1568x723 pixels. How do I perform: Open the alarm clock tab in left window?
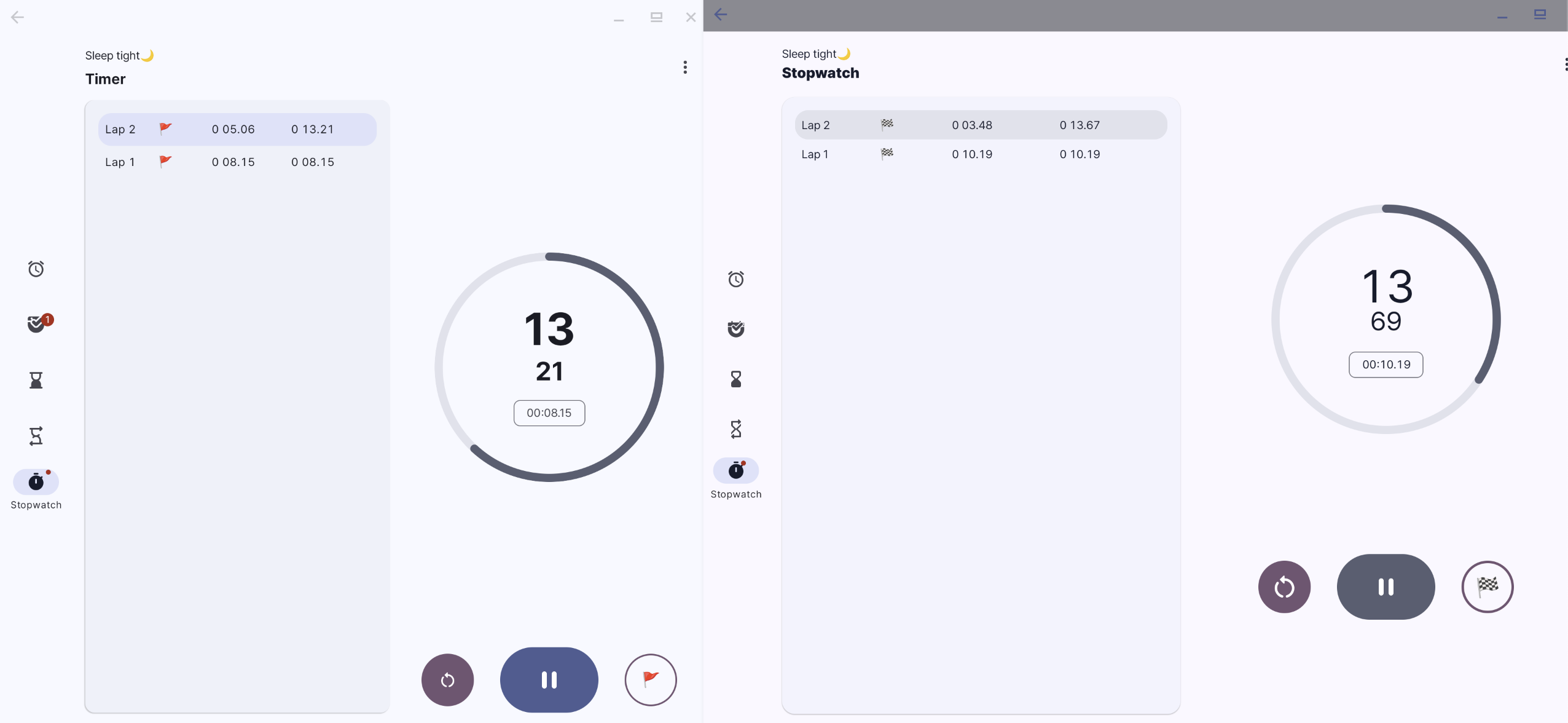(36, 269)
